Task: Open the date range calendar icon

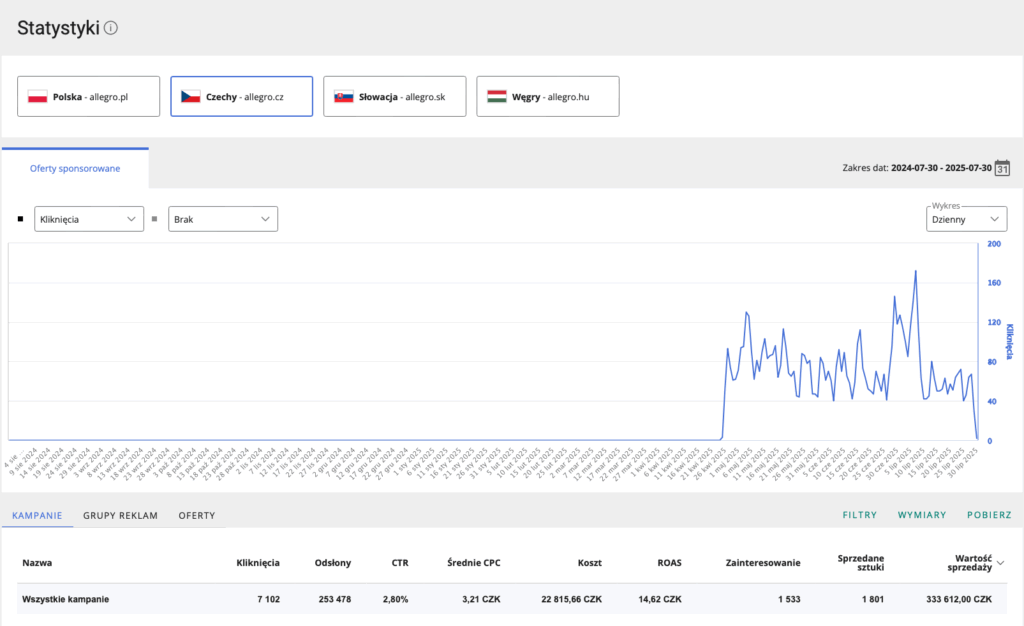Action: [x=1002, y=168]
